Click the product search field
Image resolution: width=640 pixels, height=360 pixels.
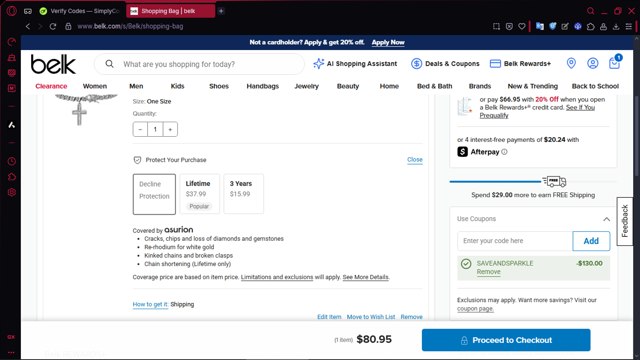point(199,64)
